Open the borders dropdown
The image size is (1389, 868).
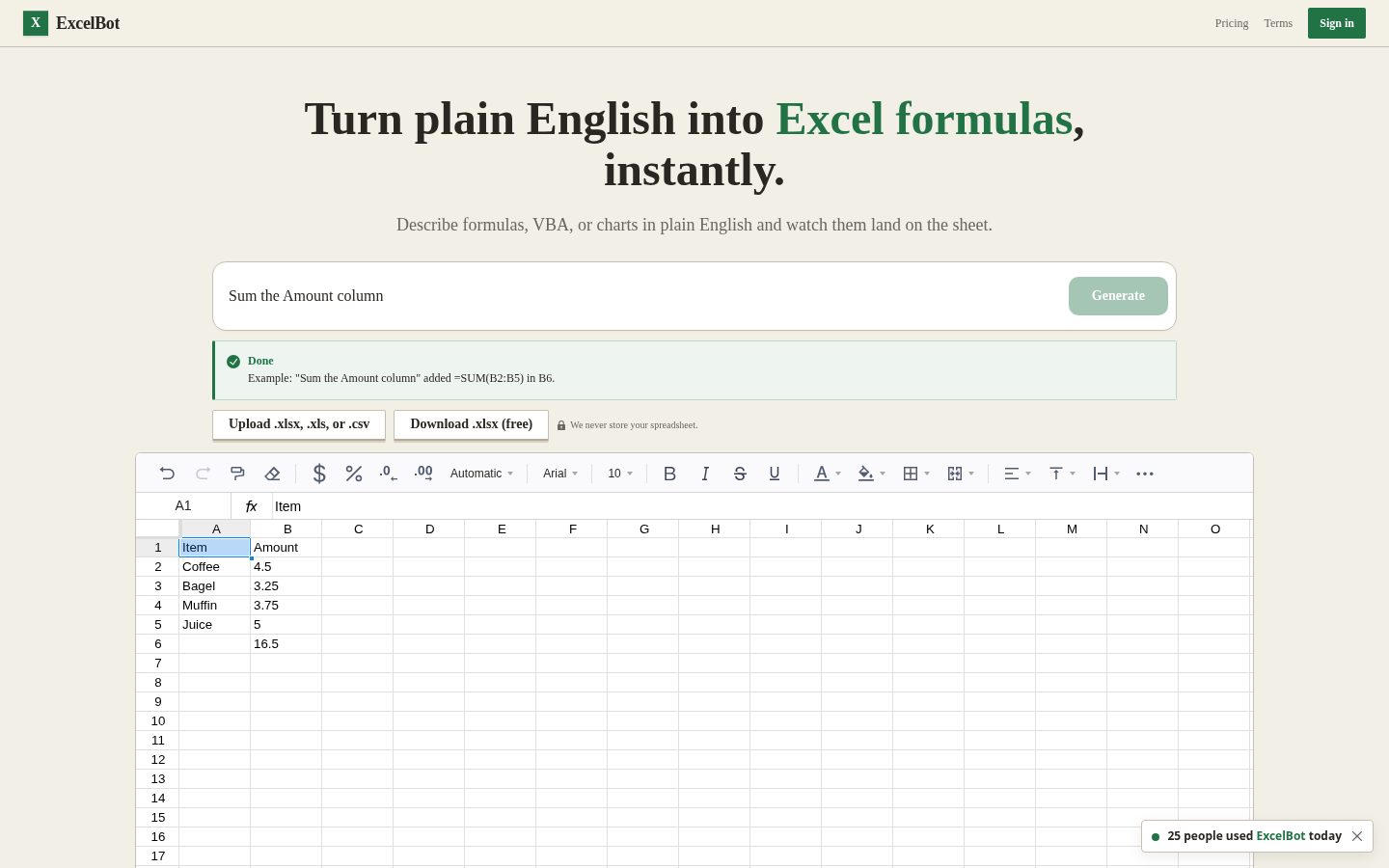point(916,474)
